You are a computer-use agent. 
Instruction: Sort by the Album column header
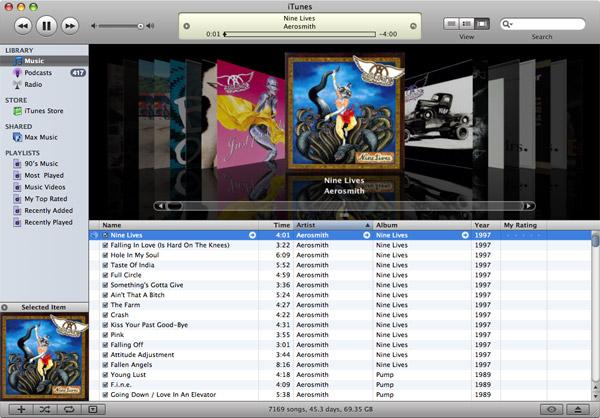(x=422, y=225)
